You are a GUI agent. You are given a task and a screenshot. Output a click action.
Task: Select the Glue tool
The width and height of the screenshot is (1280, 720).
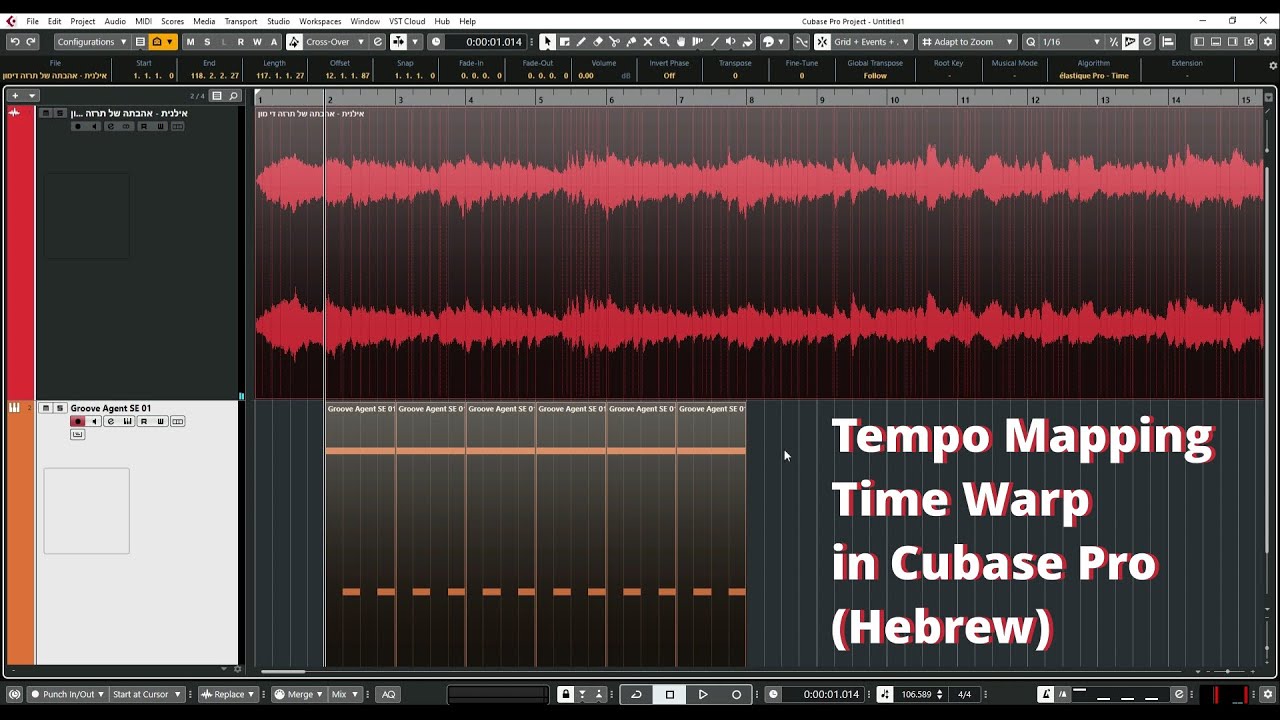click(x=631, y=42)
